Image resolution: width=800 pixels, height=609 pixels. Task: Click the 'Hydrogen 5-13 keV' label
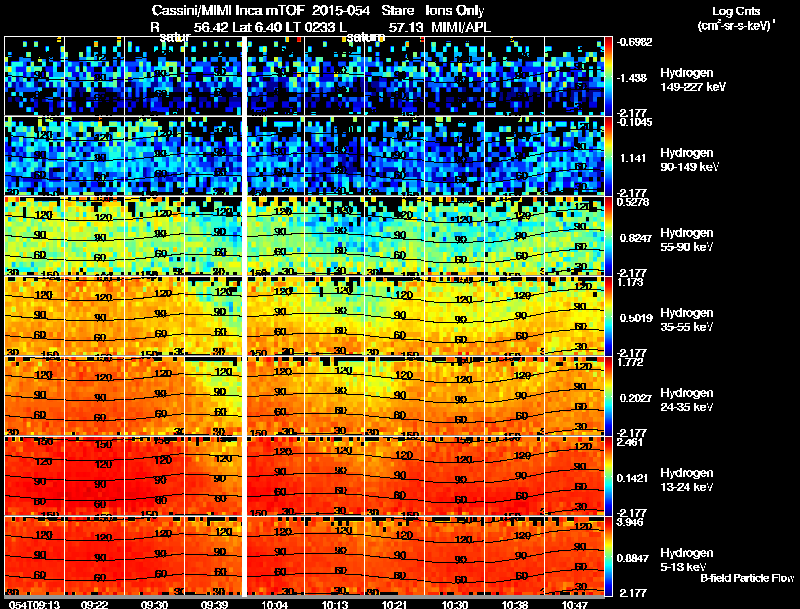click(687, 560)
